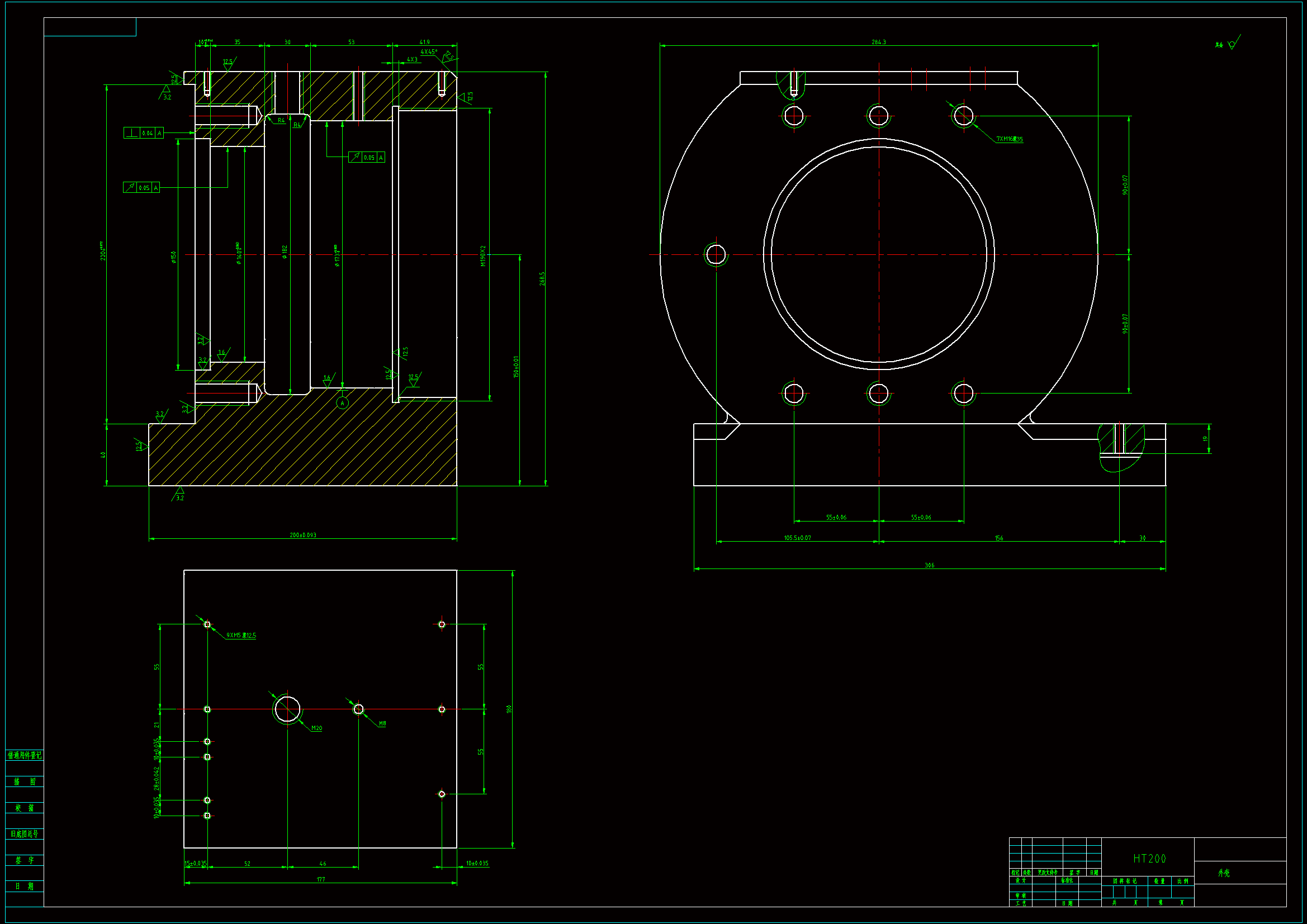Select the lone left bolt hole on centerline
Screen dimensions: 1307x924
tap(716, 254)
